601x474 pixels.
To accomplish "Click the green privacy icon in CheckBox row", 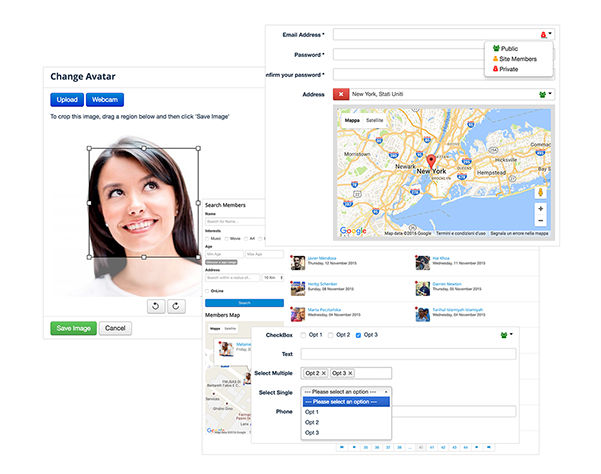I will [504, 335].
